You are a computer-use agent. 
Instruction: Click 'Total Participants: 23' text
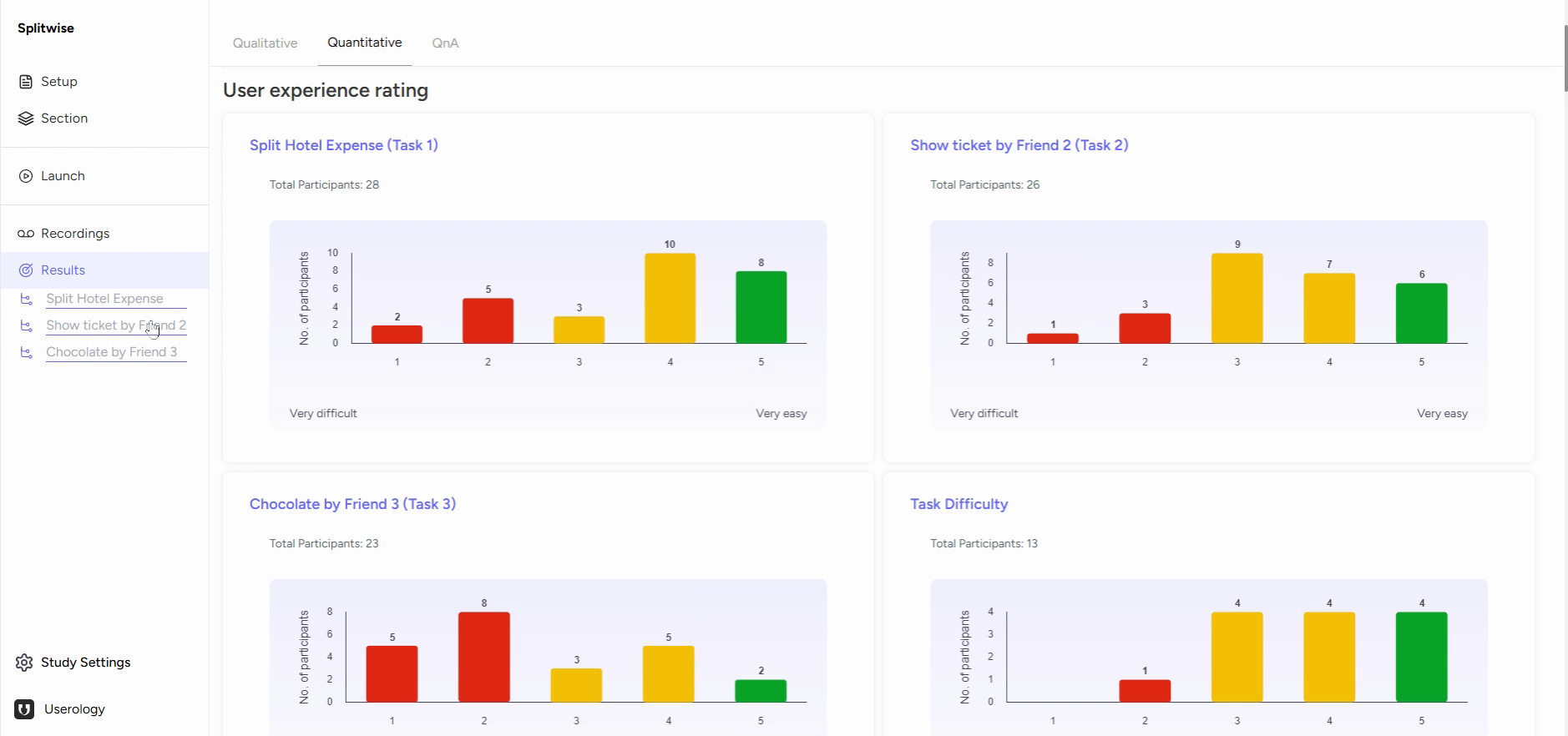click(x=324, y=544)
